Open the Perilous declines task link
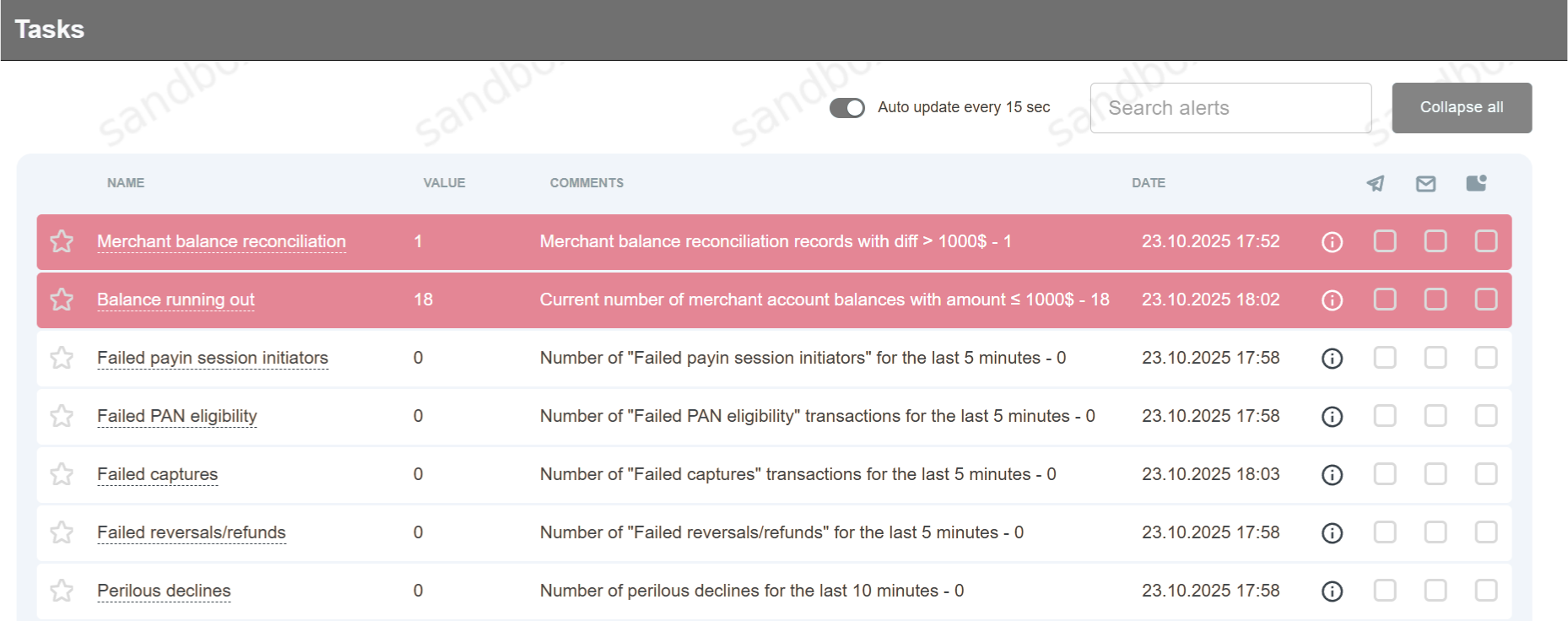1568x621 pixels. (x=164, y=591)
